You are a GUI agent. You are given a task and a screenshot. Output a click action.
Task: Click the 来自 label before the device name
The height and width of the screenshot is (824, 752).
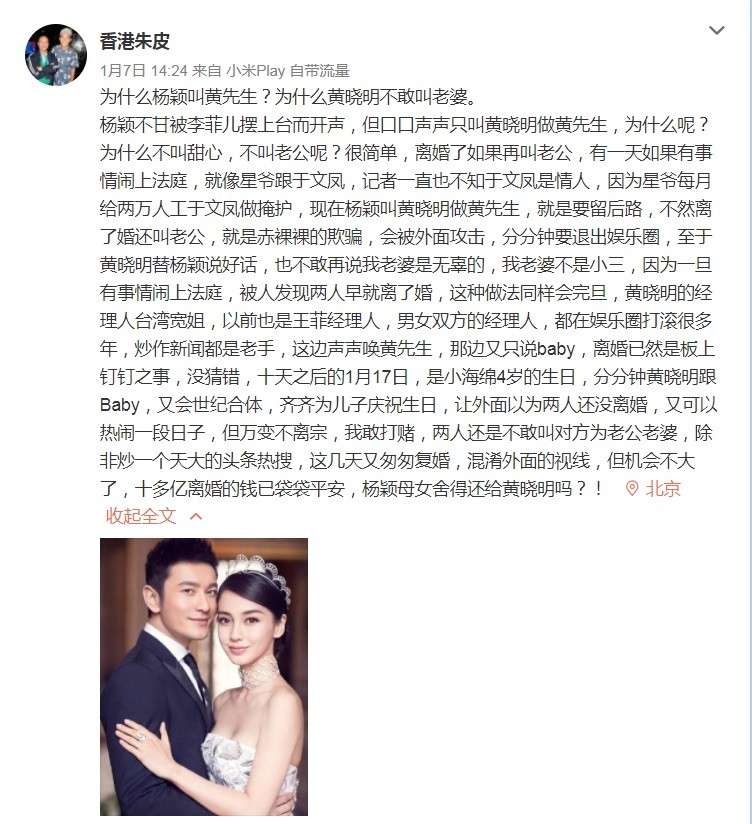tap(207, 70)
